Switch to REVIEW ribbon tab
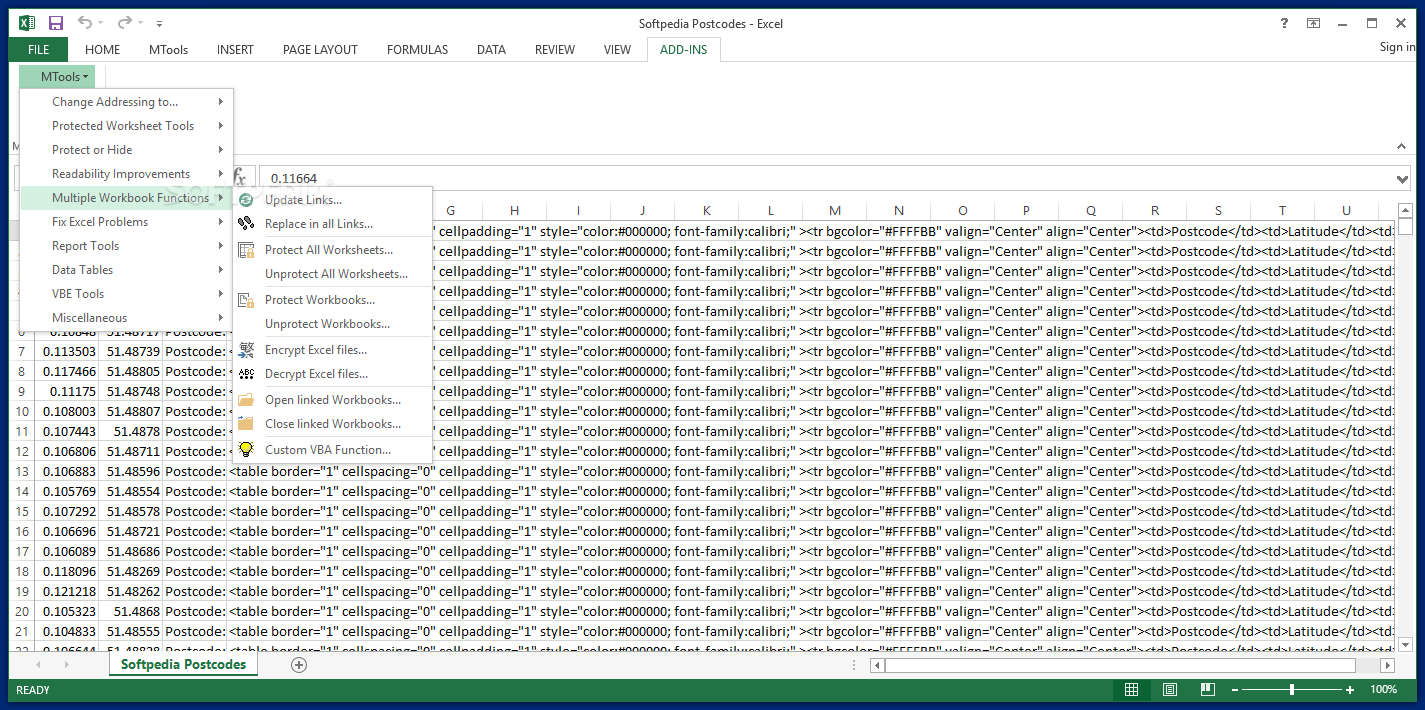The width and height of the screenshot is (1425, 710). point(555,50)
